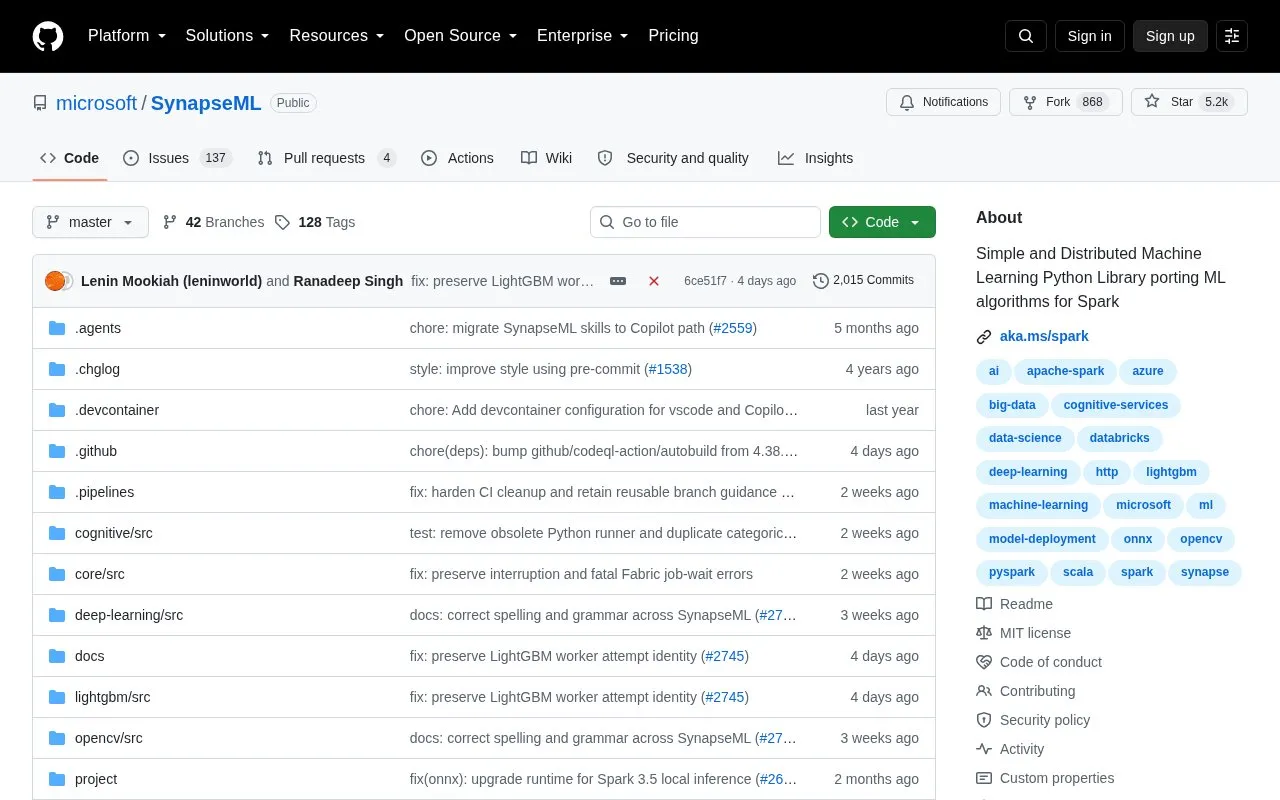The height and width of the screenshot is (800, 1280).
Task: Click the red failed status X icon
Action: [x=654, y=281]
